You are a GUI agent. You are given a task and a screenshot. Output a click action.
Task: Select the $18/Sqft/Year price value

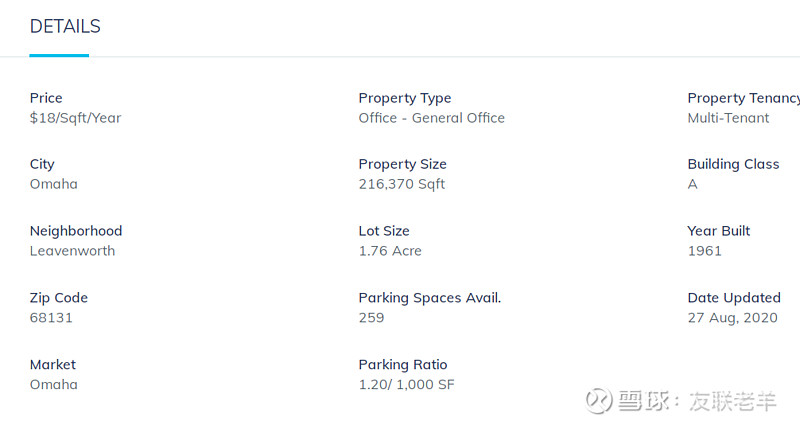coord(75,118)
